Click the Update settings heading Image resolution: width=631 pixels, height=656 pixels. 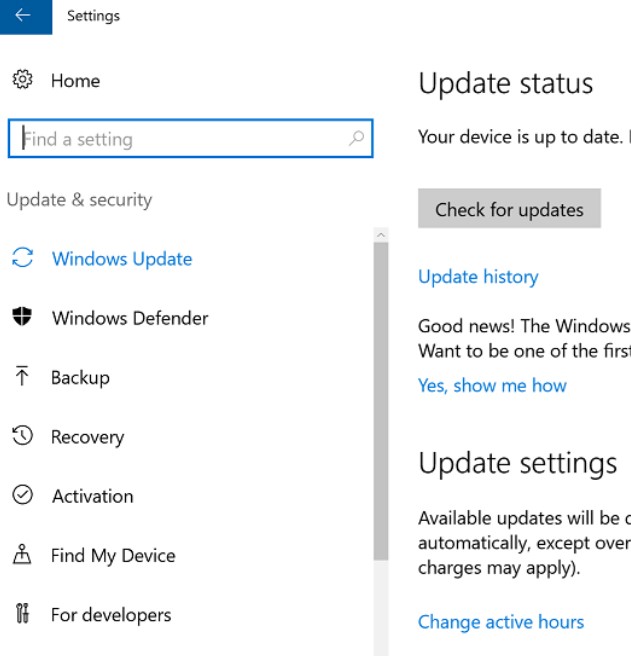(x=518, y=464)
